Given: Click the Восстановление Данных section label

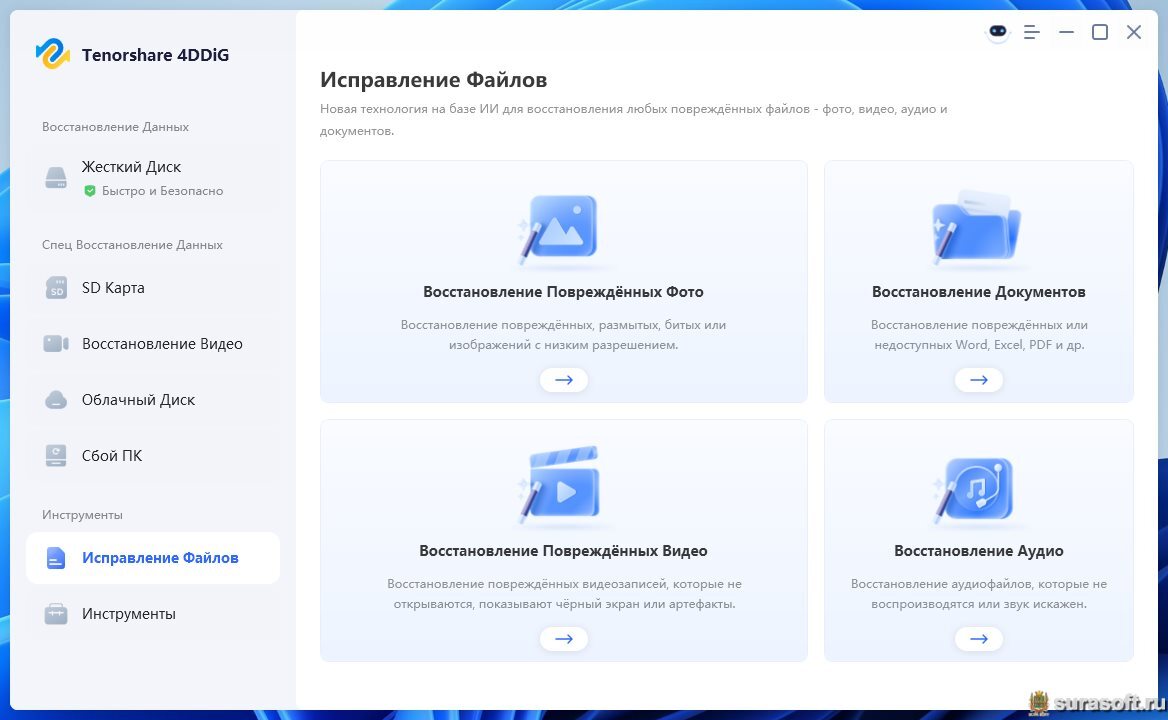Looking at the screenshot, I should tap(115, 127).
